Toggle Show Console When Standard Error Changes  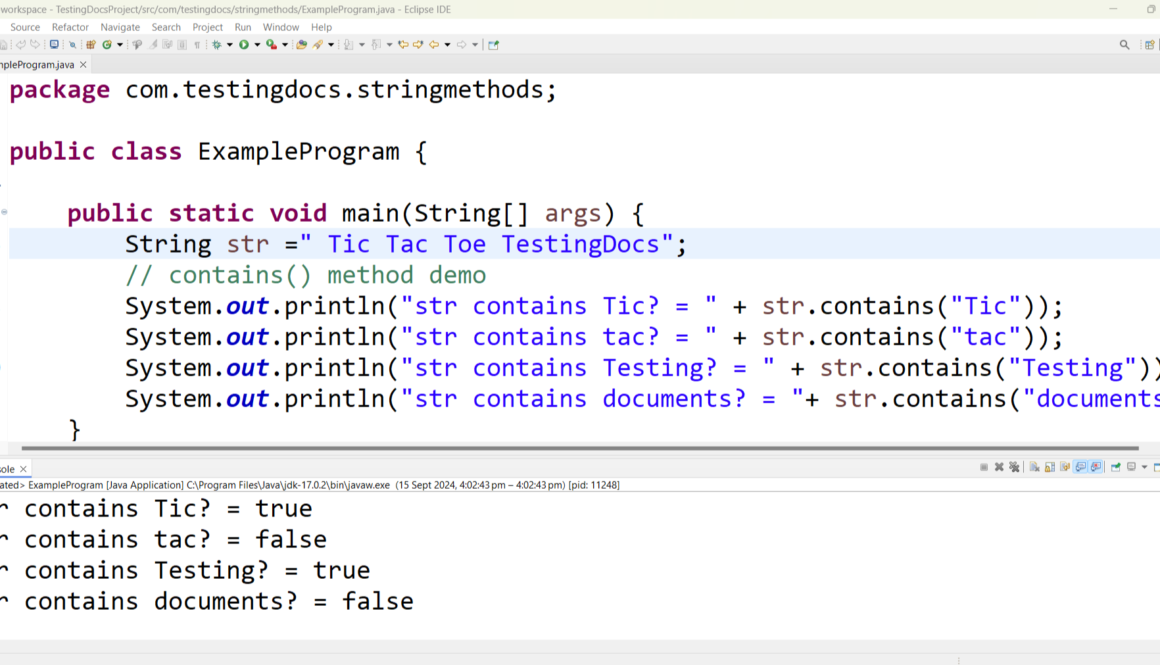1096,467
